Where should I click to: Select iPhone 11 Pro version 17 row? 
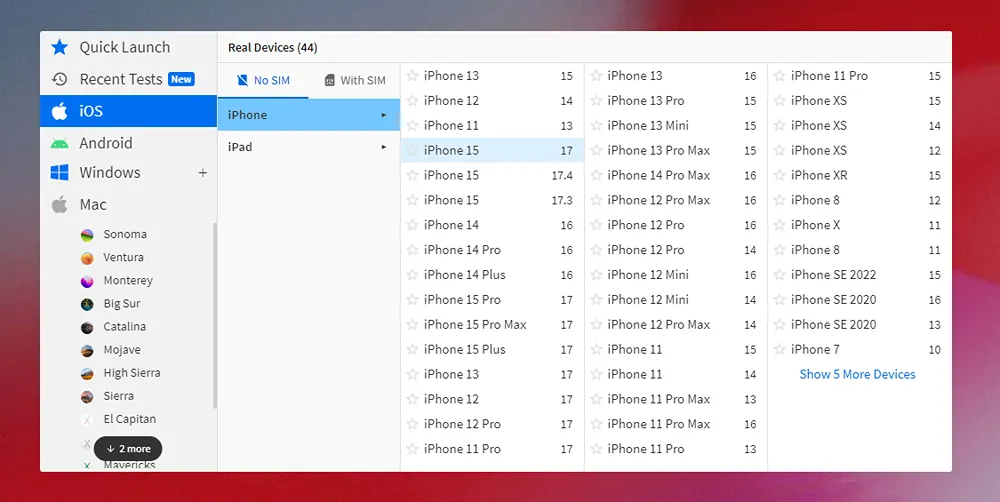pyautogui.click(x=492, y=449)
